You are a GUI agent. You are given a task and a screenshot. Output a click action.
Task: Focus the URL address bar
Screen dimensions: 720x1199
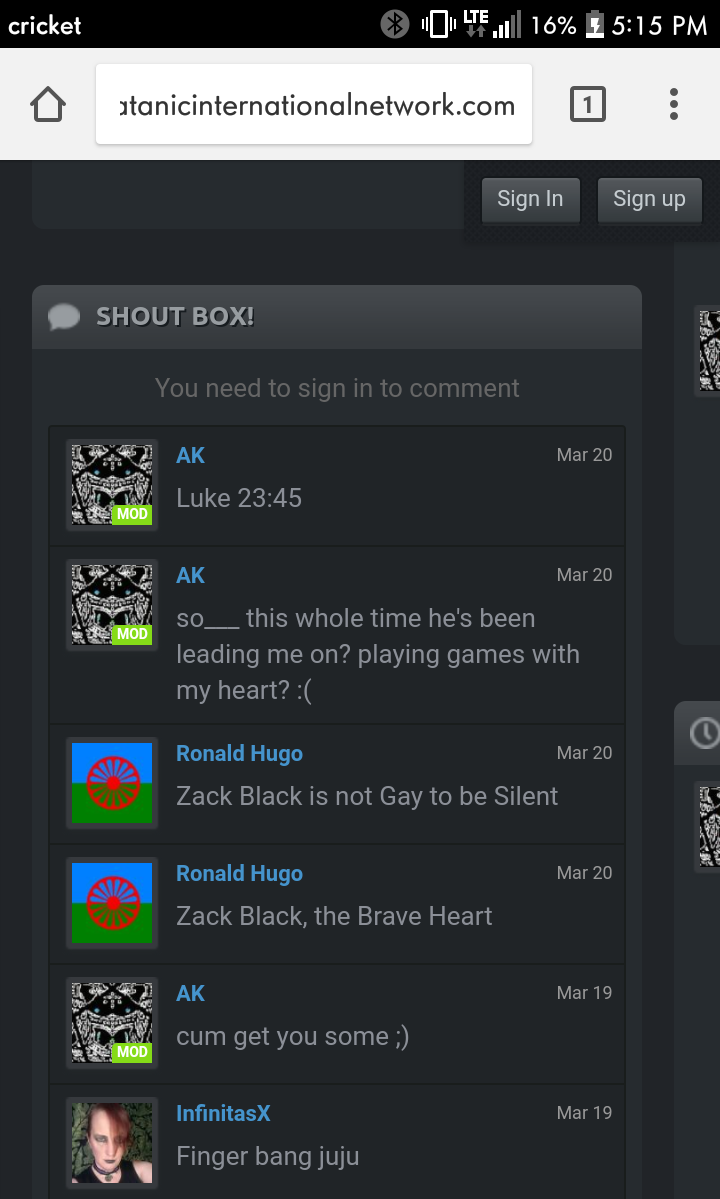pos(314,104)
